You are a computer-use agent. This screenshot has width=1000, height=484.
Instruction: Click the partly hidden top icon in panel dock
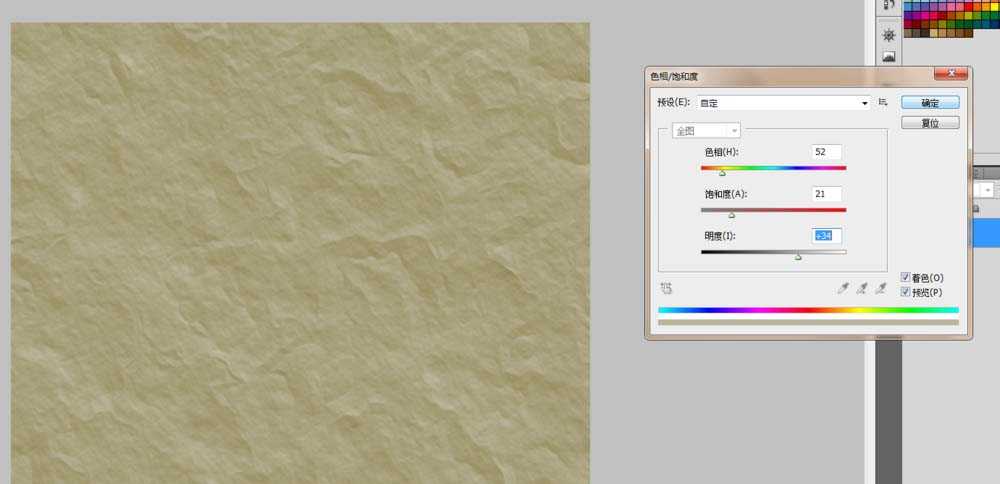pos(888,6)
